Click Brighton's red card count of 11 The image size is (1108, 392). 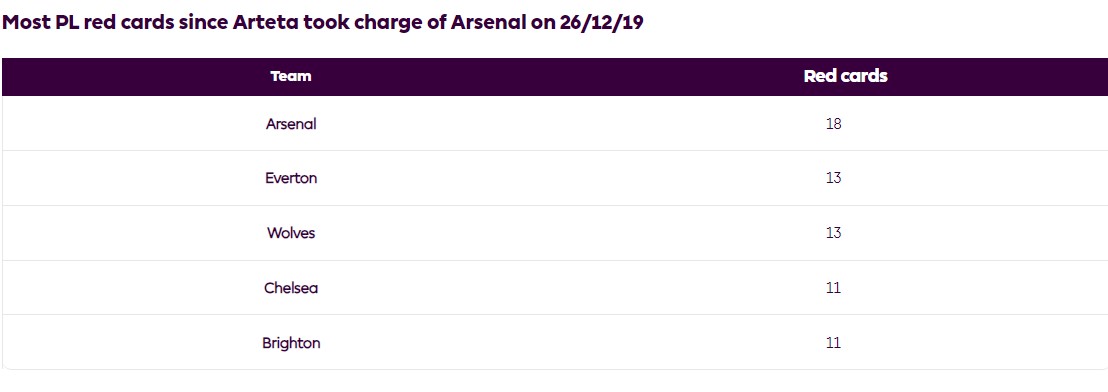[x=833, y=343]
